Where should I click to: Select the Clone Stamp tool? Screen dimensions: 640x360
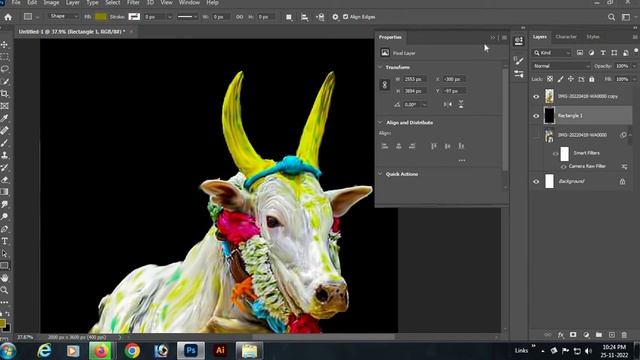pos(4,155)
